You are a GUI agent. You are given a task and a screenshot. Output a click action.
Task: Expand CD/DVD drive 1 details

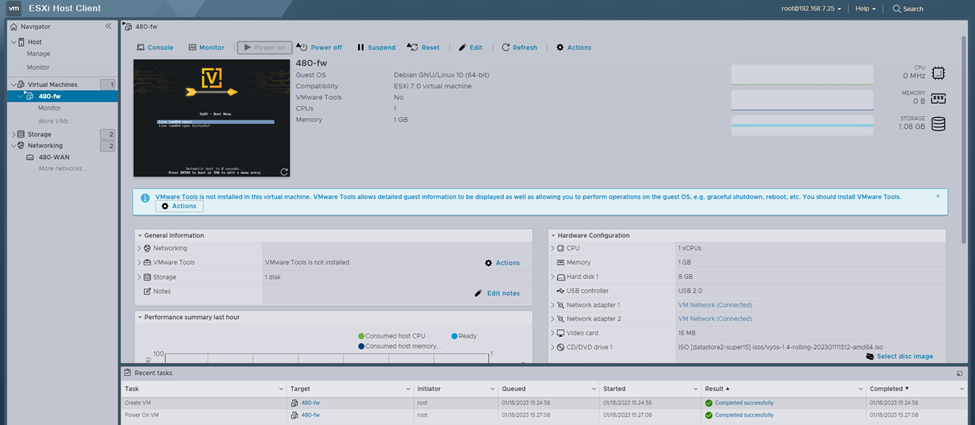click(553, 347)
